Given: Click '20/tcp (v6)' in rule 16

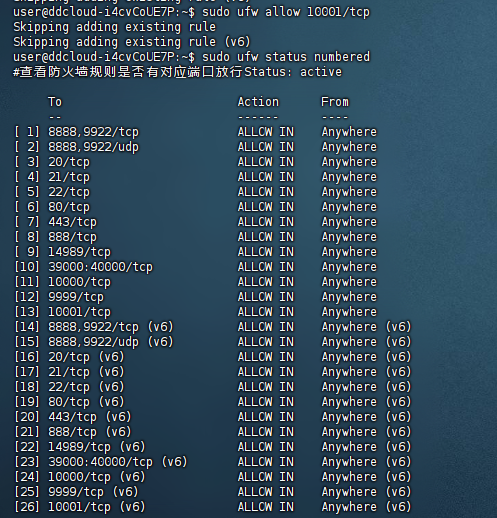Looking at the screenshot, I should [x=86, y=357].
